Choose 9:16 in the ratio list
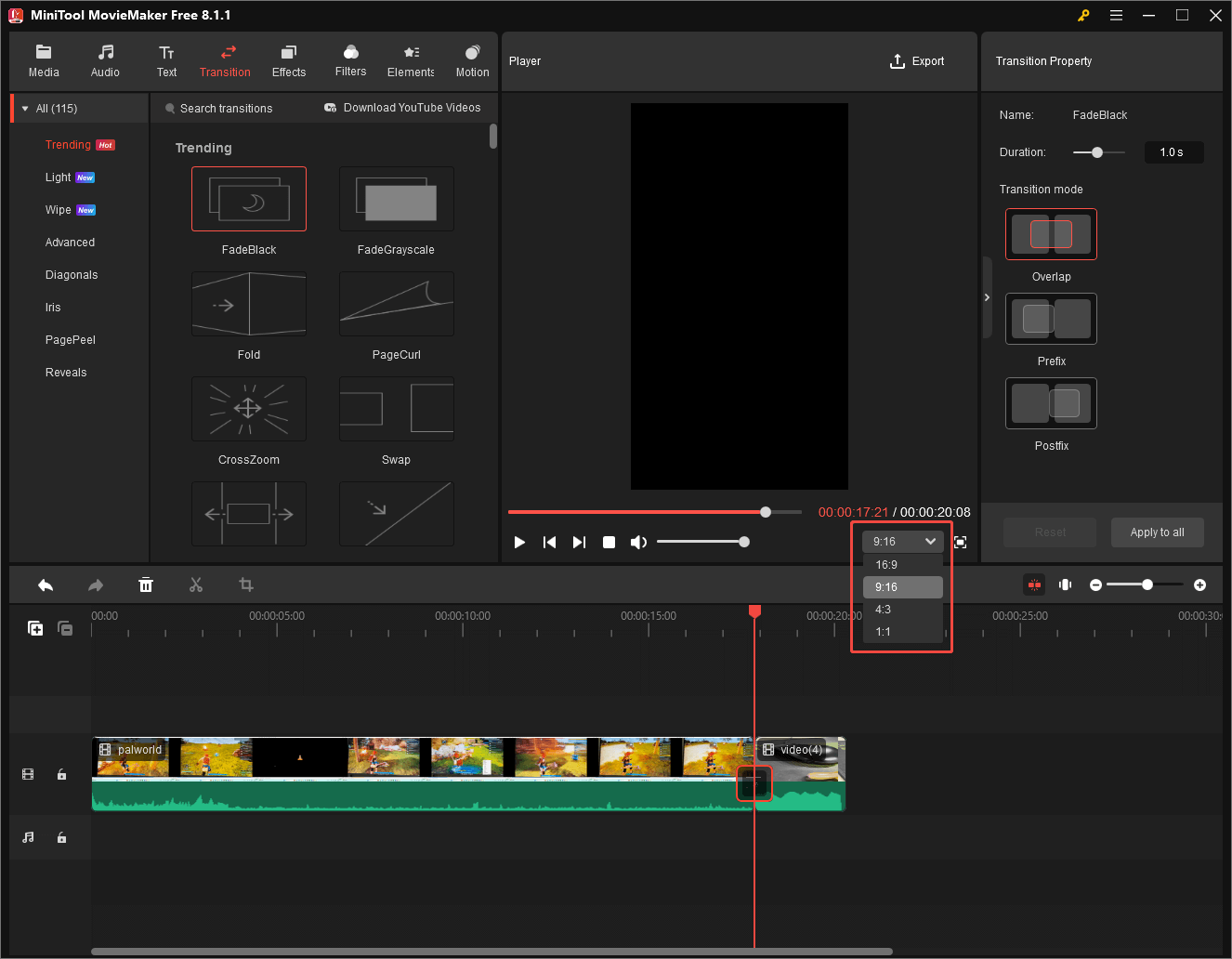Screen dimensions: 1232x959 pyautogui.click(x=902, y=587)
